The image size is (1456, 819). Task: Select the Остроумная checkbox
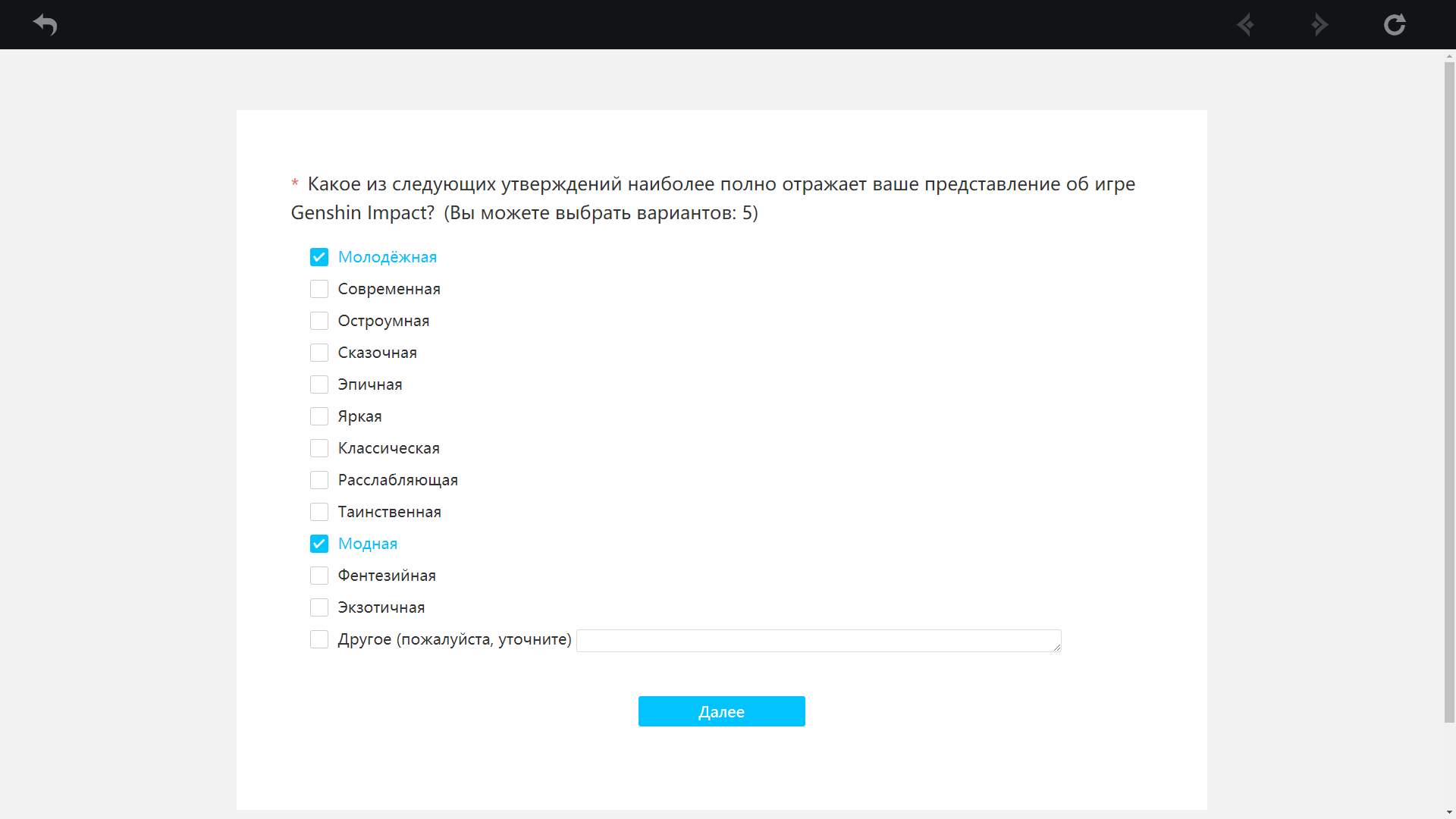point(319,321)
